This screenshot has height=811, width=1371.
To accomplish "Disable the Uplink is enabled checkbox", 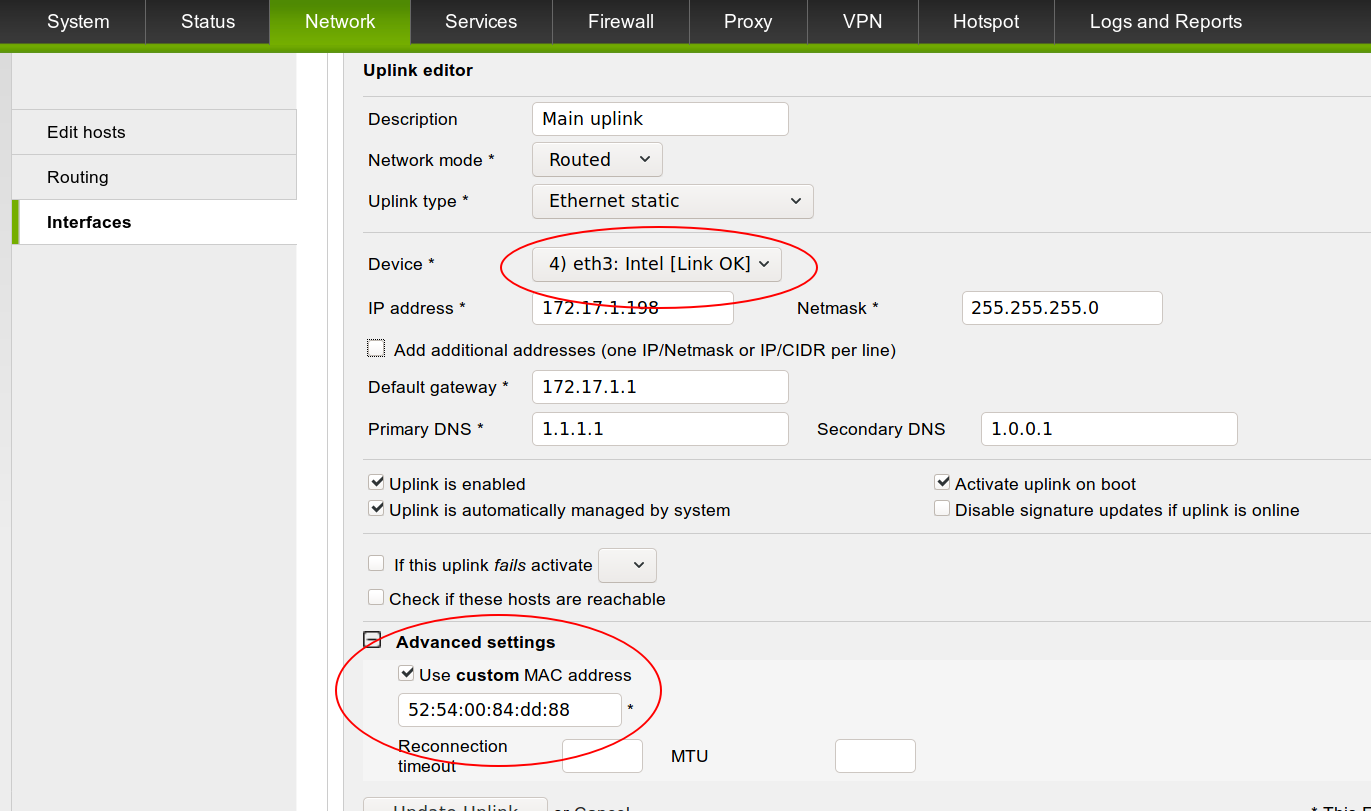I will coord(377,483).
